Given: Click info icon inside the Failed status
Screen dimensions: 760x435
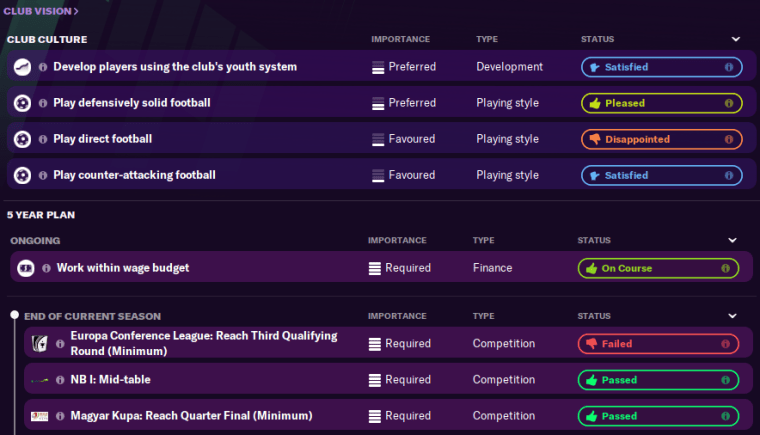Looking at the screenshot, I should click(725, 343).
